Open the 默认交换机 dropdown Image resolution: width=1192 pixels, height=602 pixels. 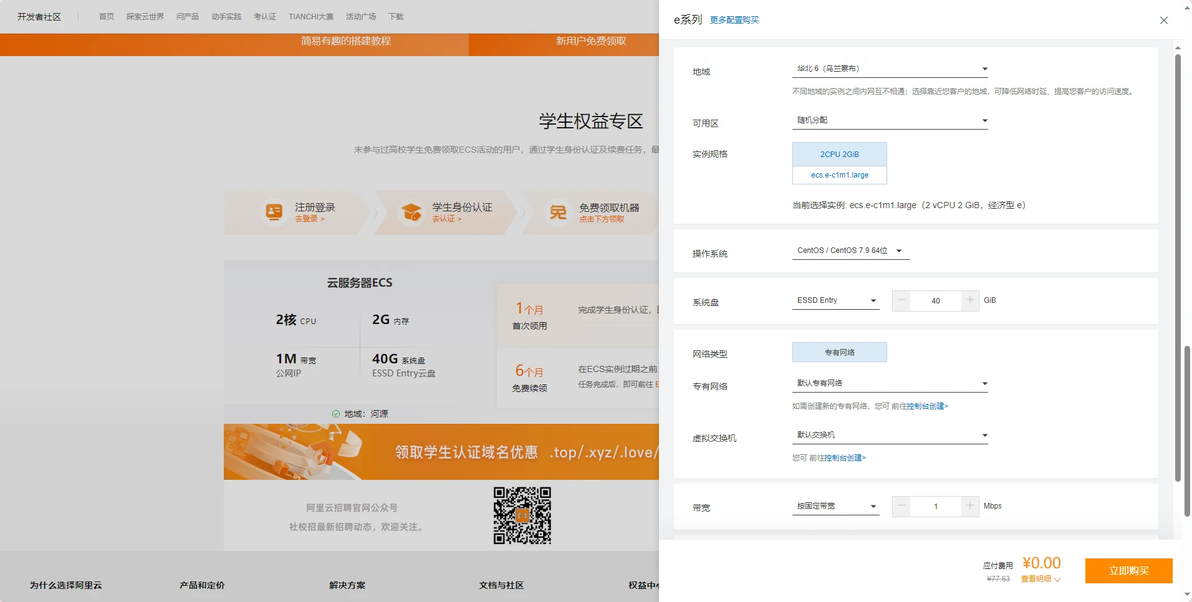pyautogui.click(x=889, y=435)
